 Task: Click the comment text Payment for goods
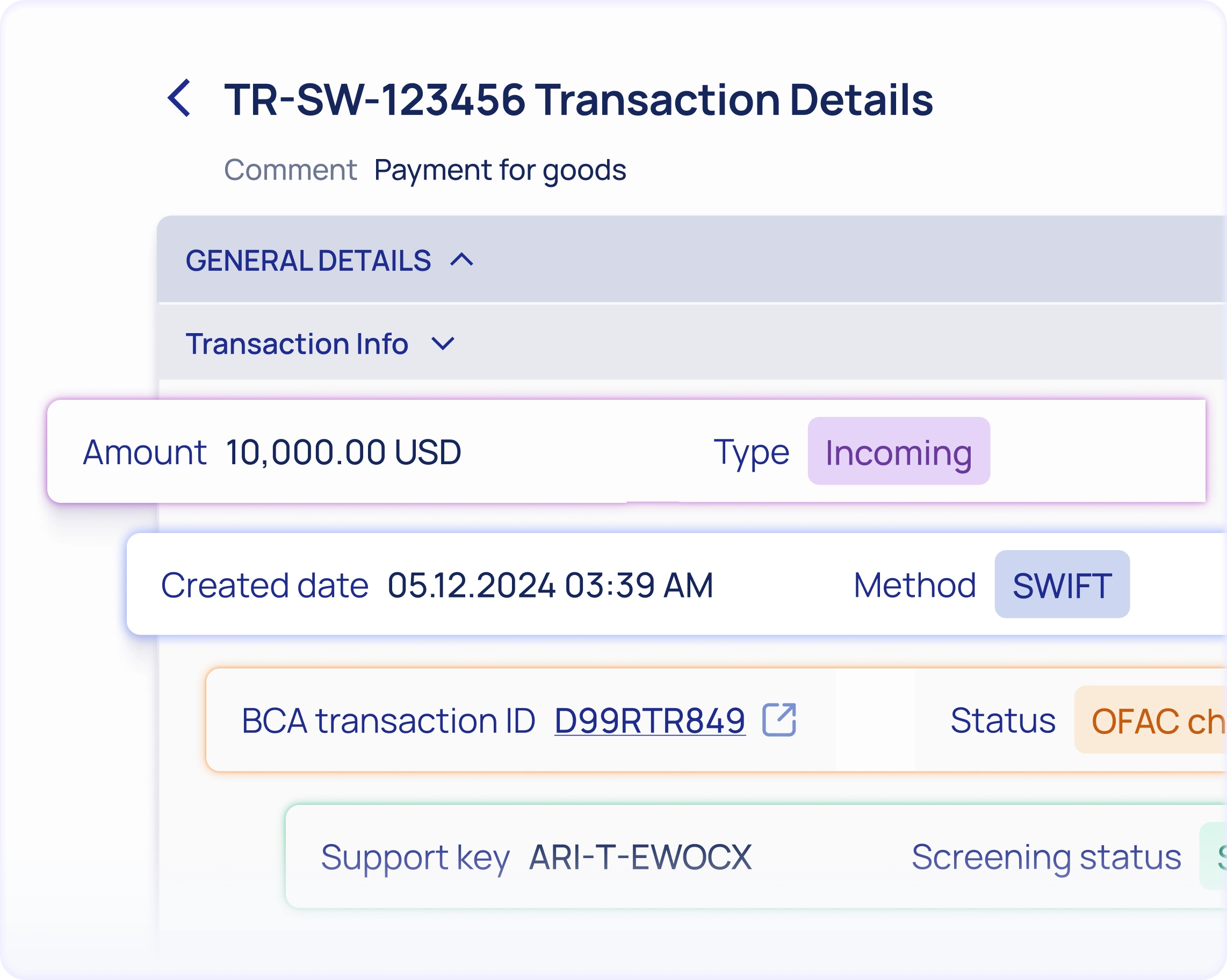(x=500, y=170)
